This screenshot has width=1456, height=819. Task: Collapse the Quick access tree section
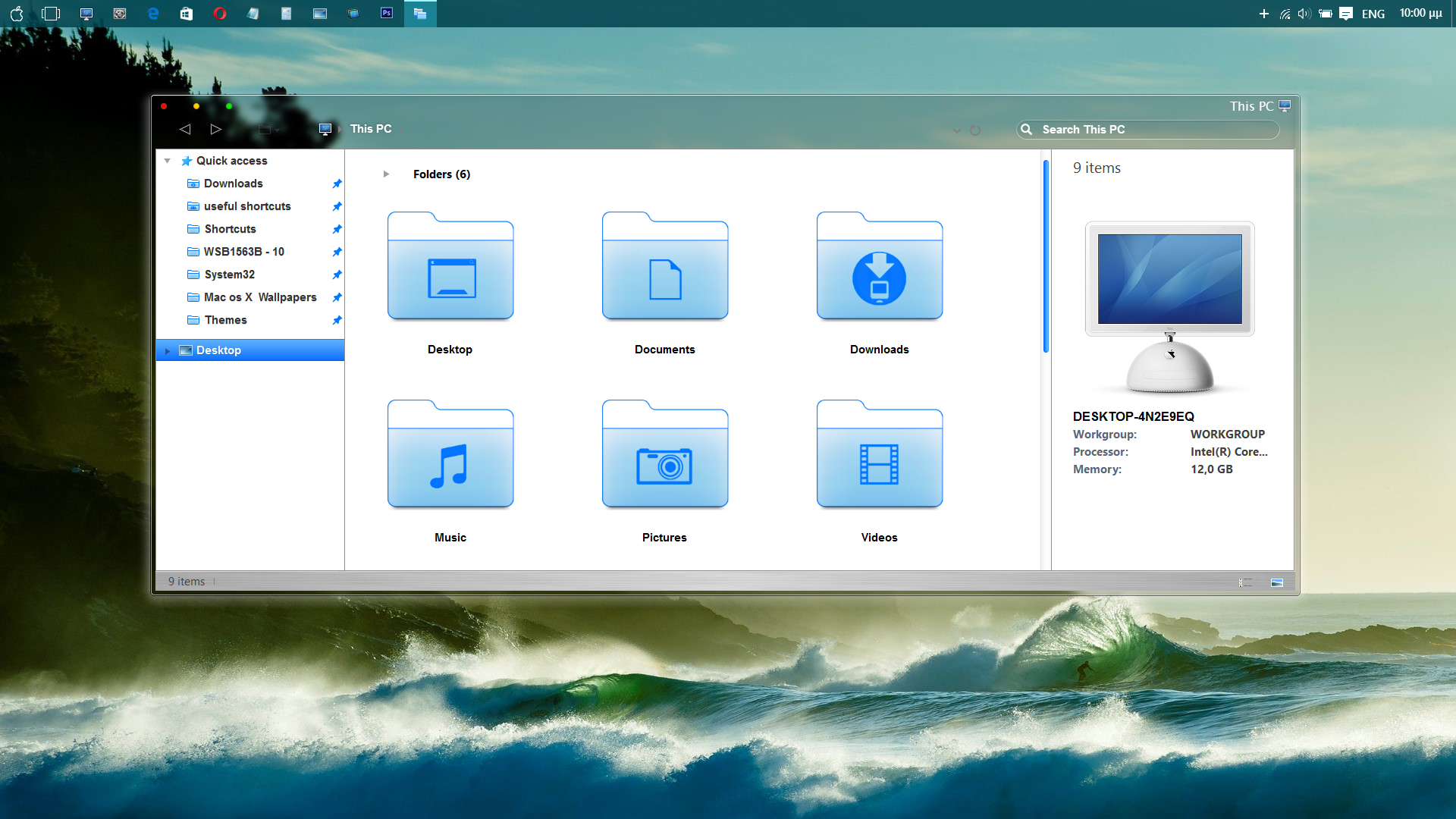[168, 161]
